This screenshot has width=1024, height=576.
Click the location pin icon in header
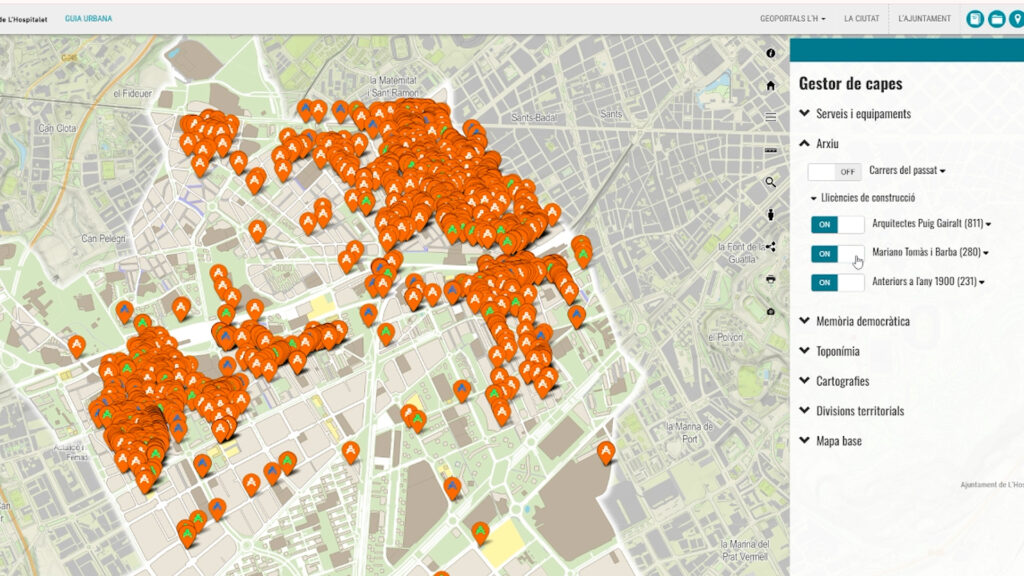tap(1017, 19)
